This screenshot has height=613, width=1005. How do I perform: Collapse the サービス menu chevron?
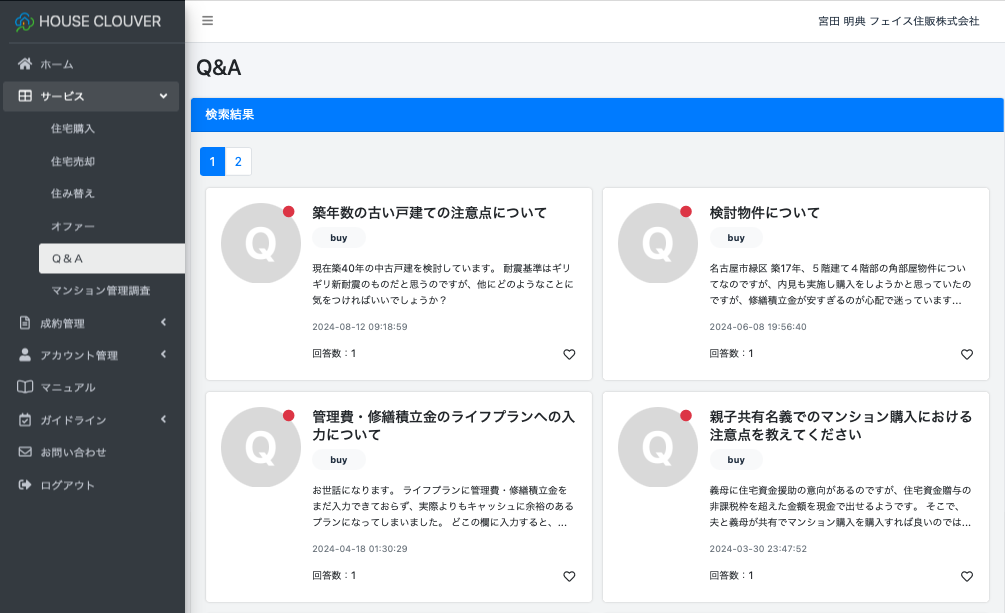[163, 96]
